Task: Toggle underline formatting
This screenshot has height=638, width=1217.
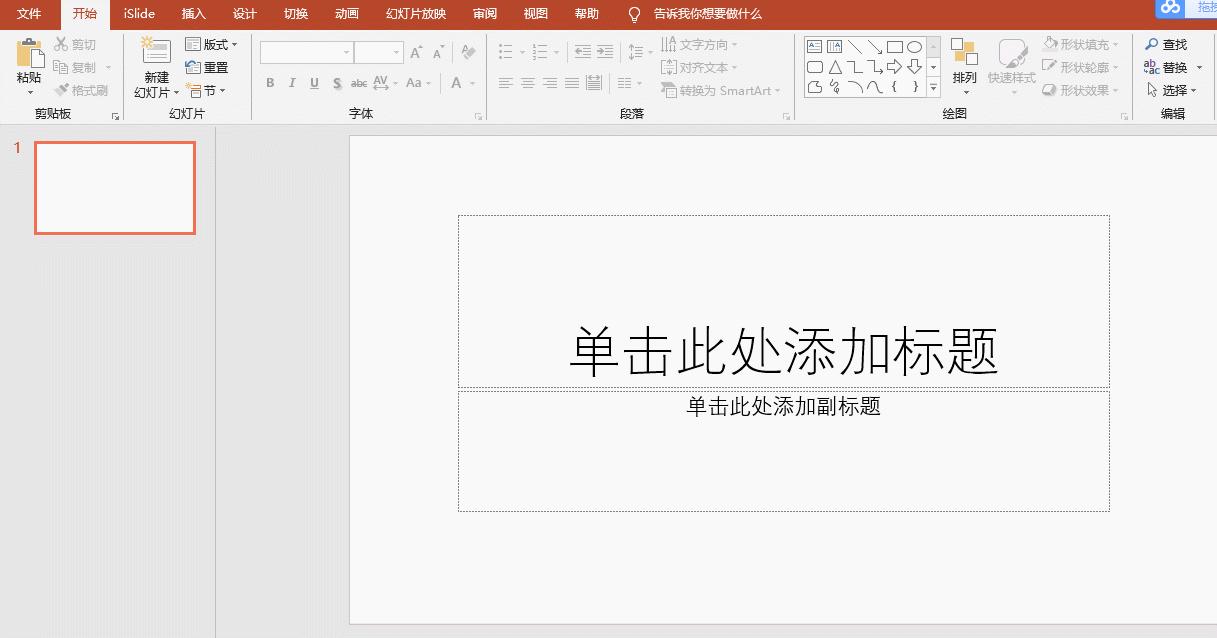Action: [313, 83]
